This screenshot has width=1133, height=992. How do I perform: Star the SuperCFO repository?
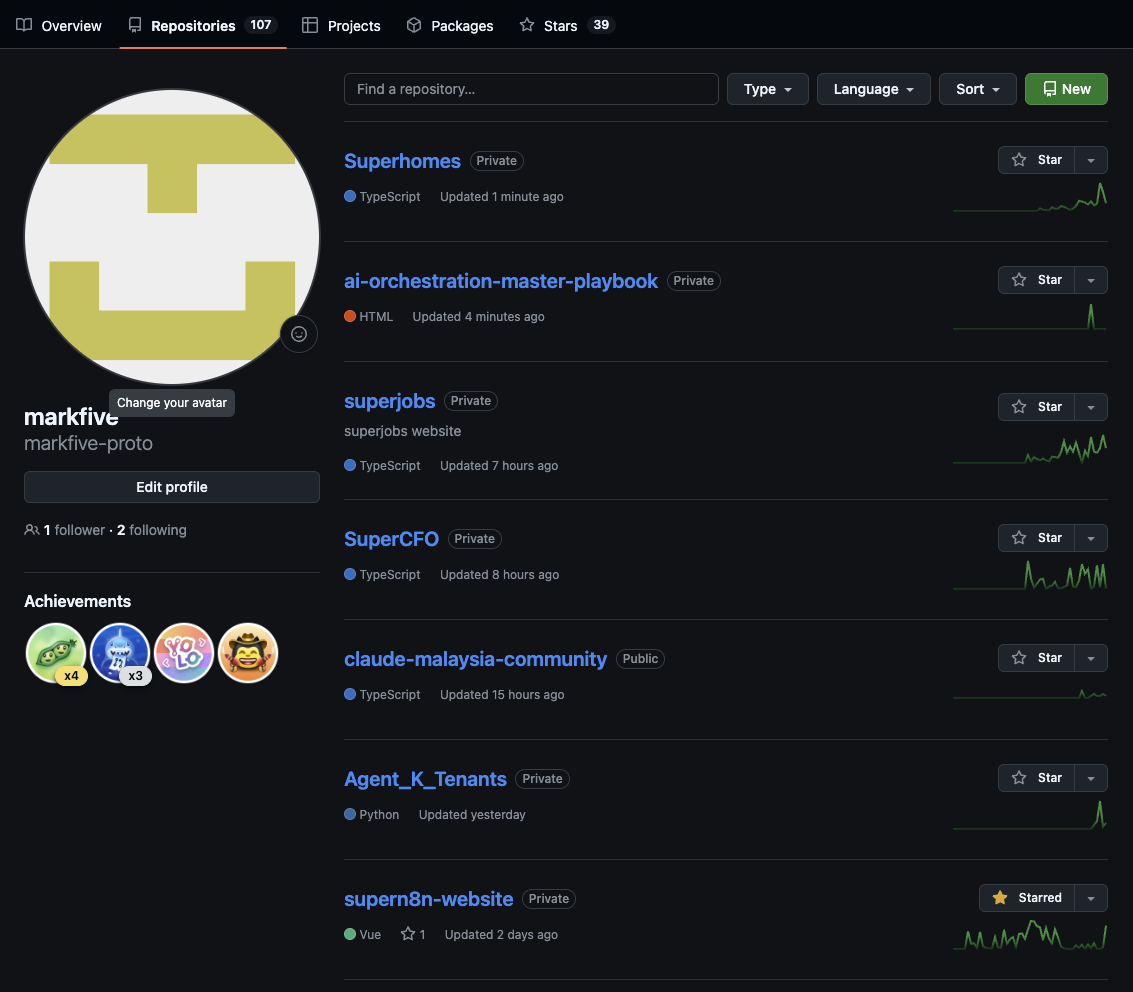pos(1036,538)
